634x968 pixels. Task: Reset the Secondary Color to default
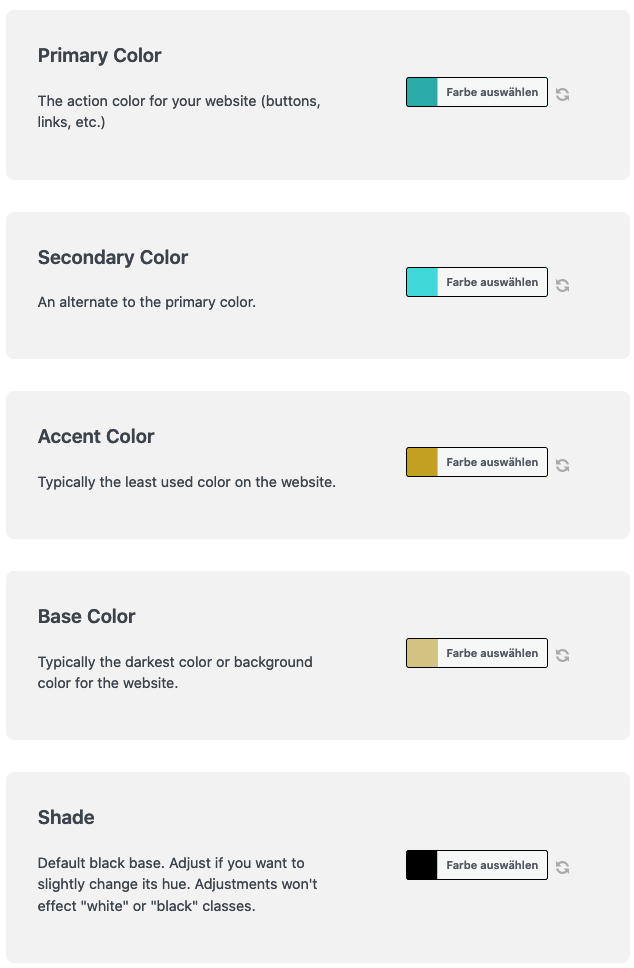tap(562, 285)
